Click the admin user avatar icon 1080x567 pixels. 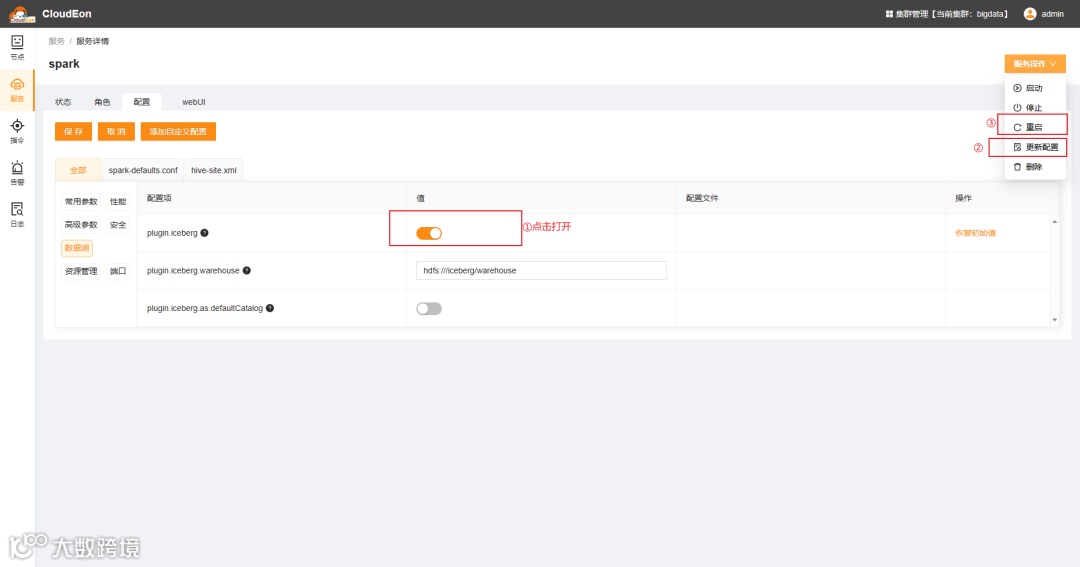pyautogui.click(x=1030, y=14)
